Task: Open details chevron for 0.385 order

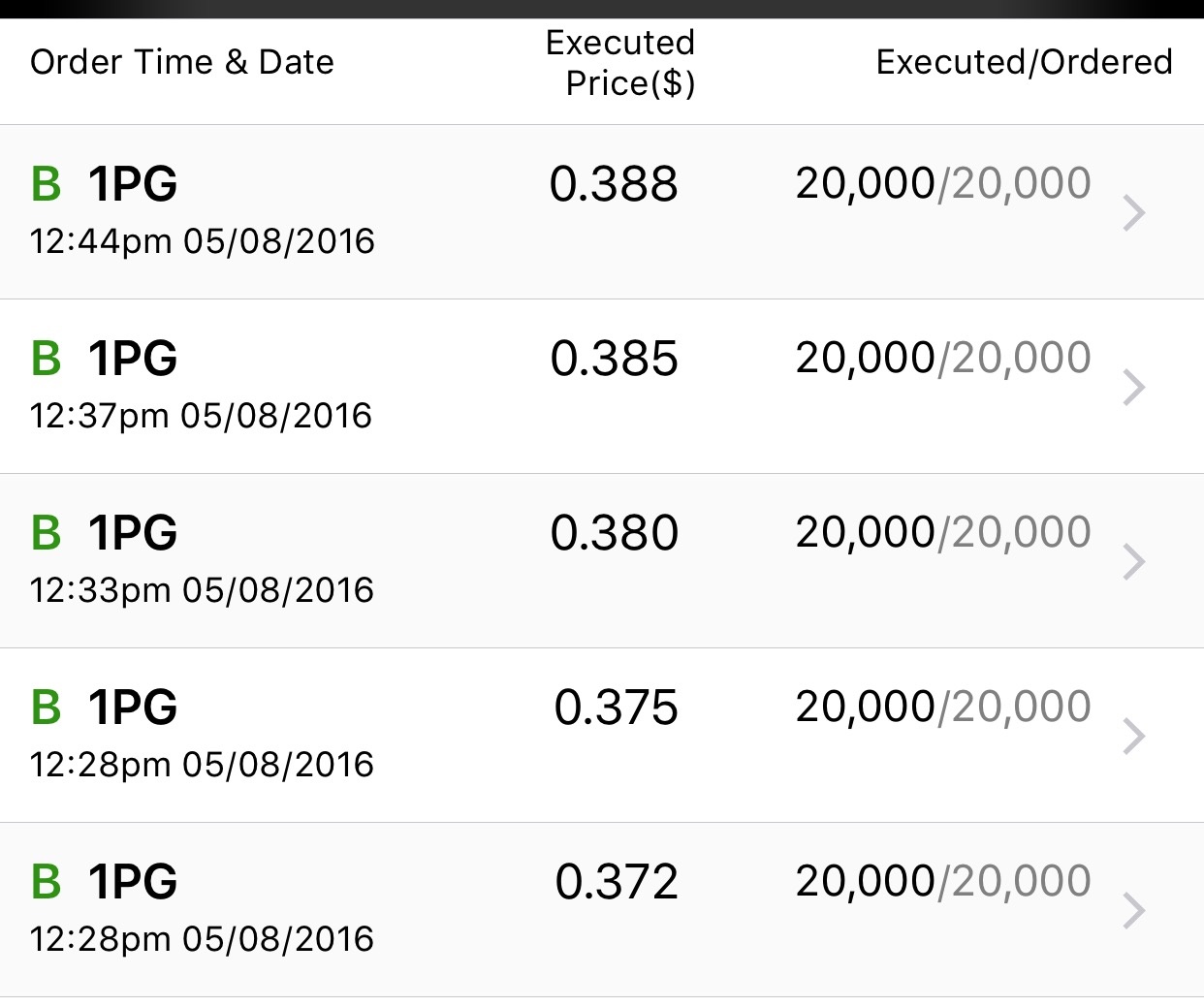Action: coord(1134,388)
